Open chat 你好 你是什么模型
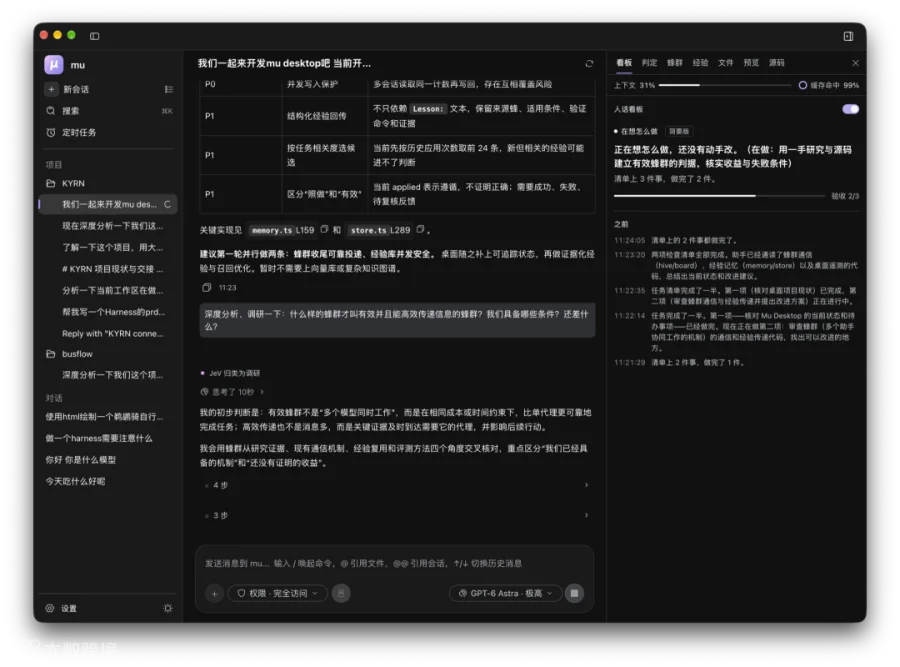This screenshot has height=667, width=900. click(108, 460)
